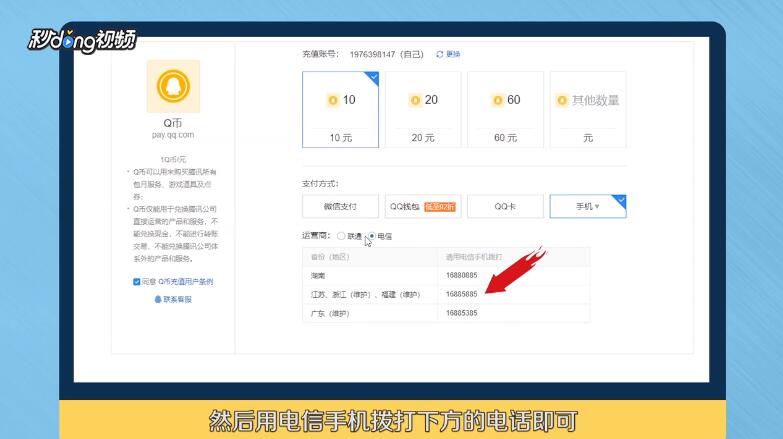Viewport: 783px width, 439px height.
Task: Choose QQ钱包 payment method
Action: coord(423,206)
